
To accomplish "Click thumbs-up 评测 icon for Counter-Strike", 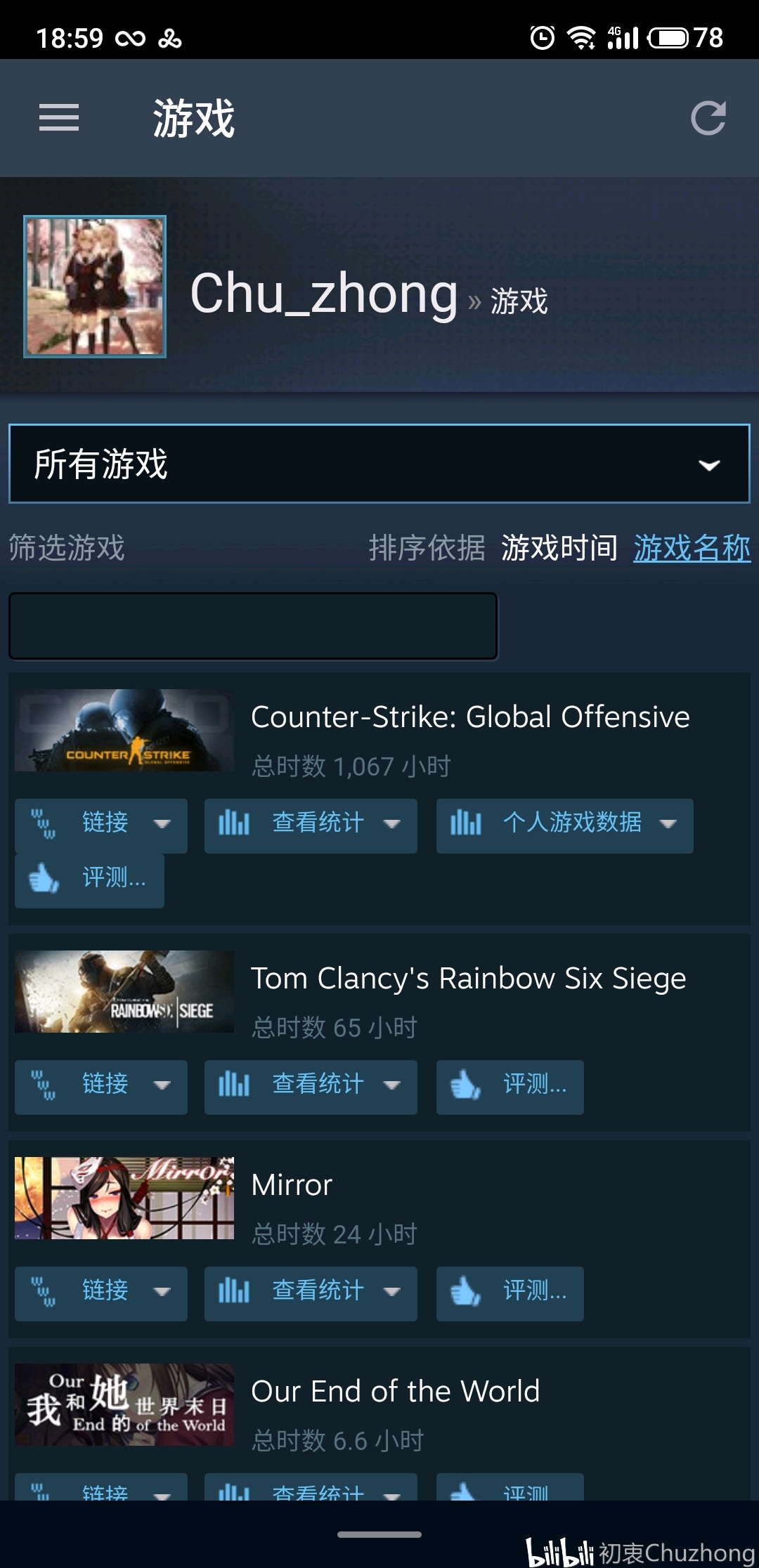I will click(x=44, y=877).
